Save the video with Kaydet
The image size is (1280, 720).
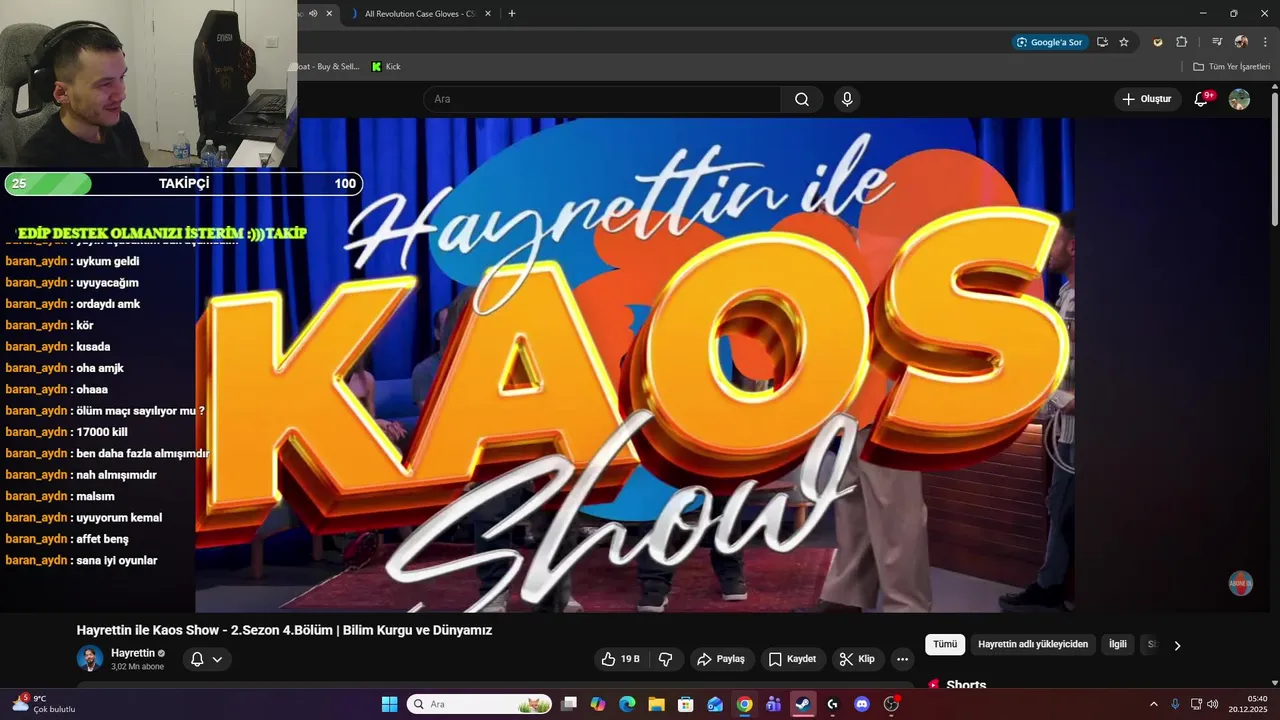792,659
